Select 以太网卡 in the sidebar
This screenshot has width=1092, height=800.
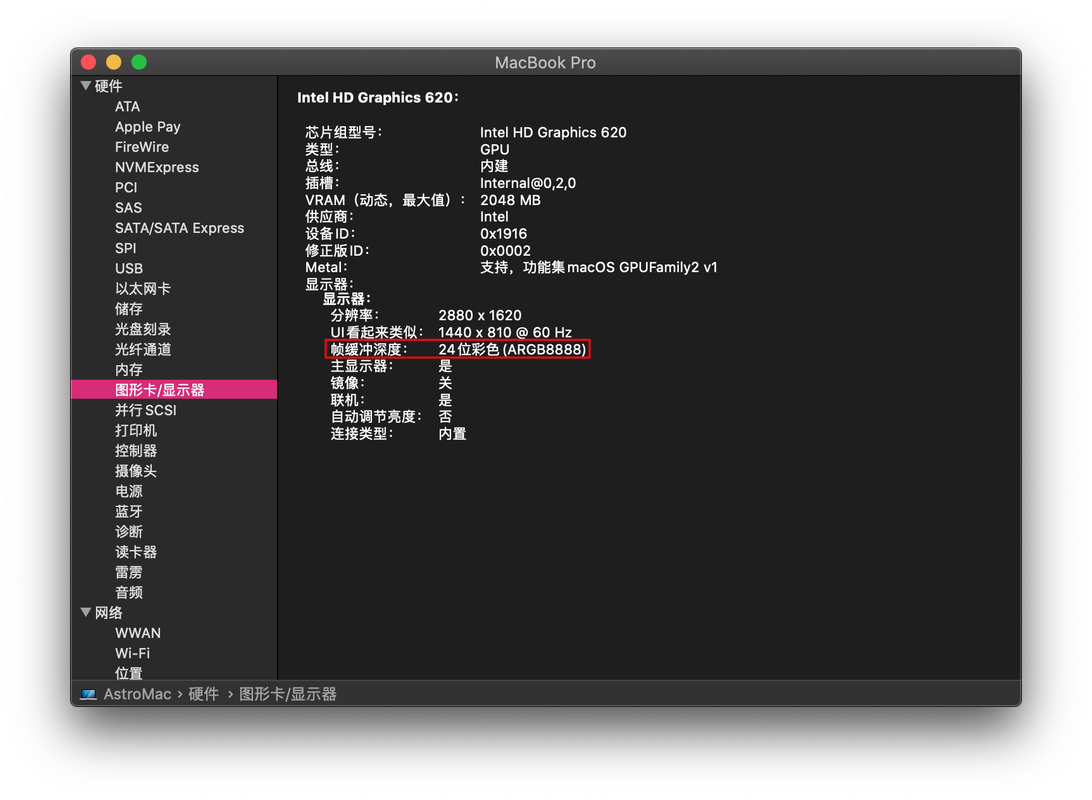(x=143, y=288)
